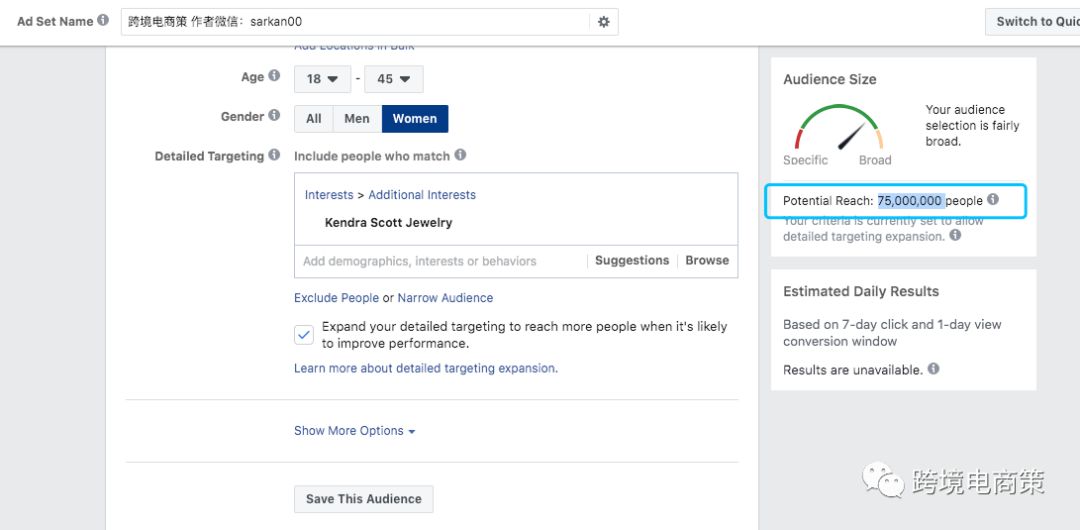Open the minimum age 18 dropdown
Image resolution: width=1080 pixels, height=530 pixels.
[322, 79]
